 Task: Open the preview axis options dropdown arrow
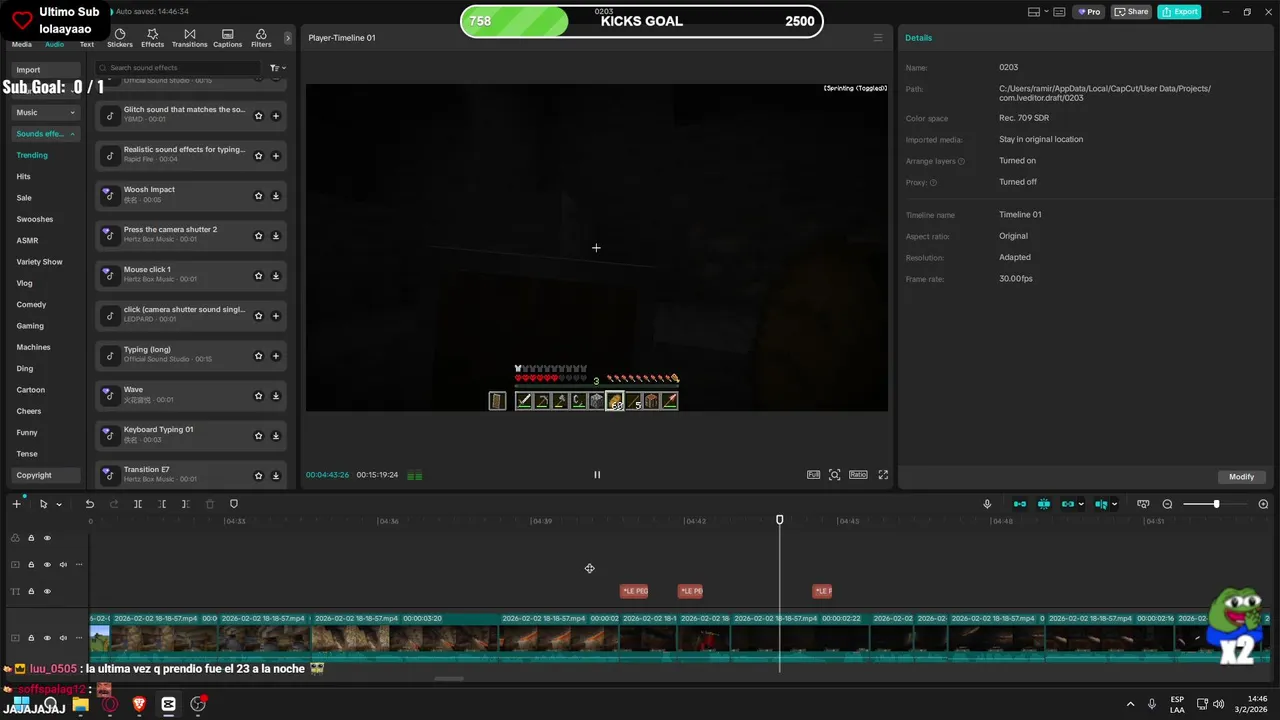1114,505
